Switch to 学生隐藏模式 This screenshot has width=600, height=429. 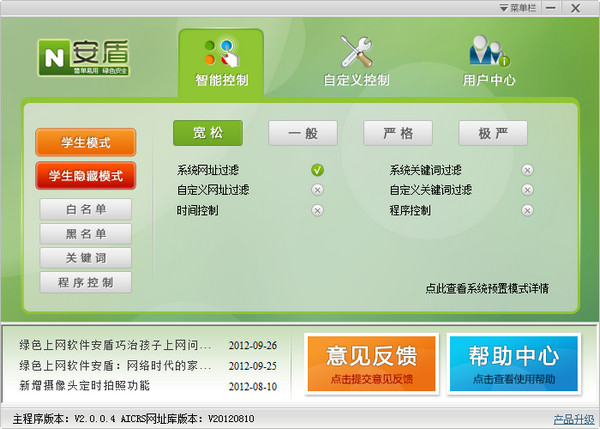pos(85,176)
